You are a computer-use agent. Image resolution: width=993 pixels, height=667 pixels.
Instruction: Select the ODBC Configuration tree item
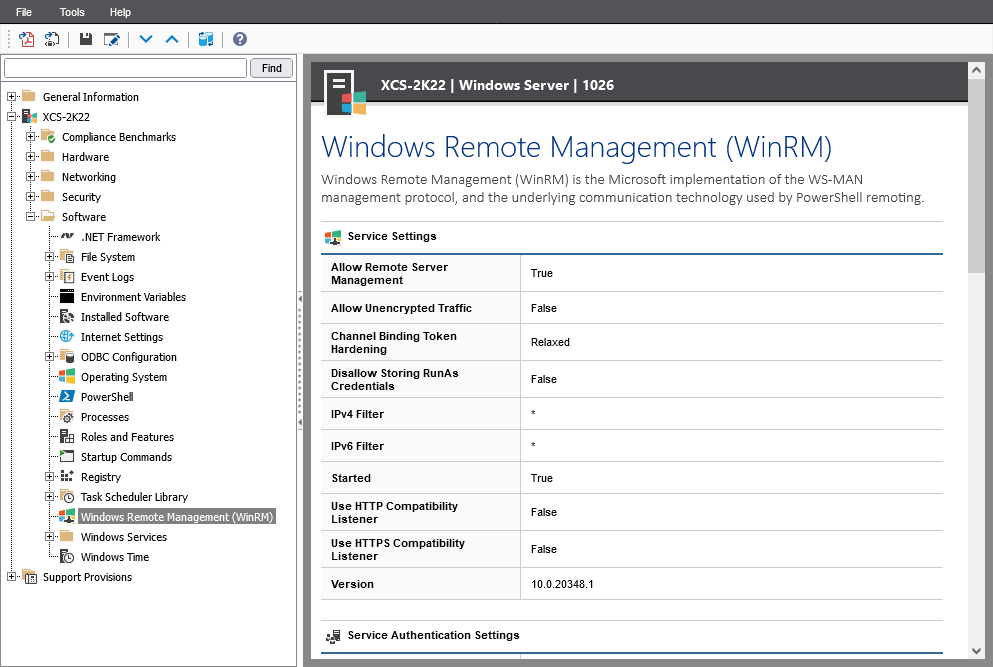129,357
